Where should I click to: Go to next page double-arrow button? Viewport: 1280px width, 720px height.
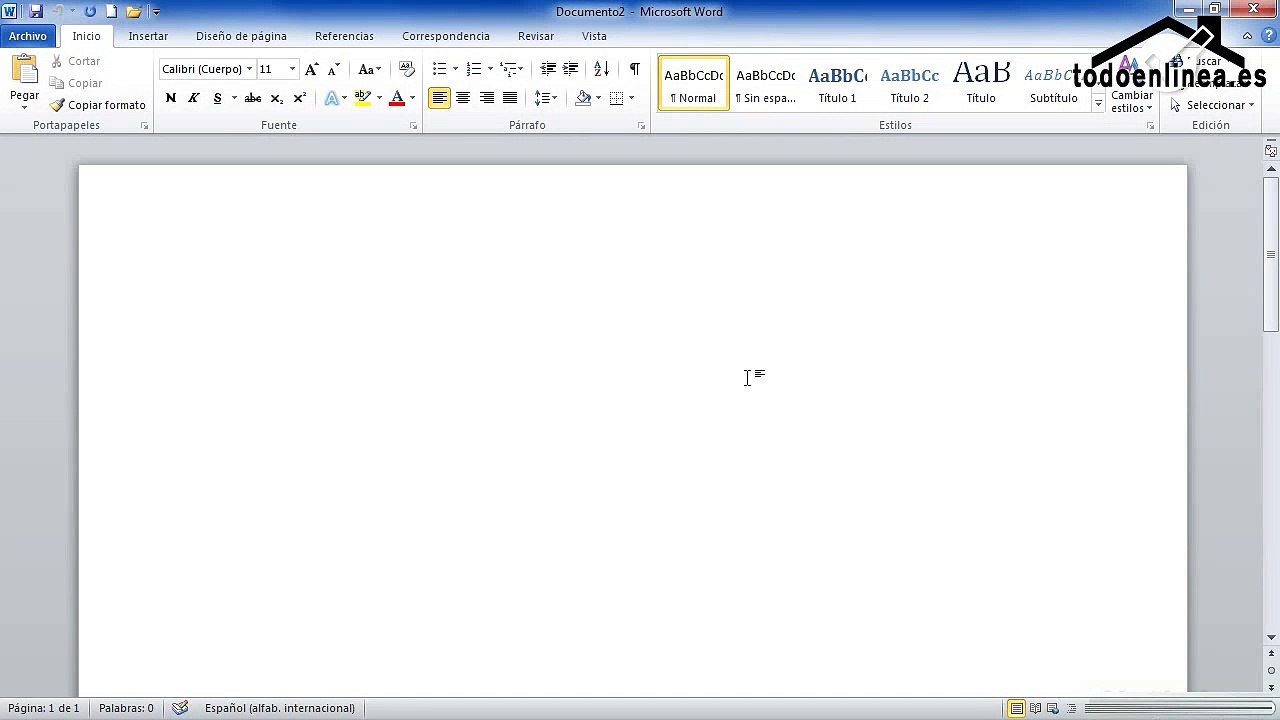coord(1272,688)
